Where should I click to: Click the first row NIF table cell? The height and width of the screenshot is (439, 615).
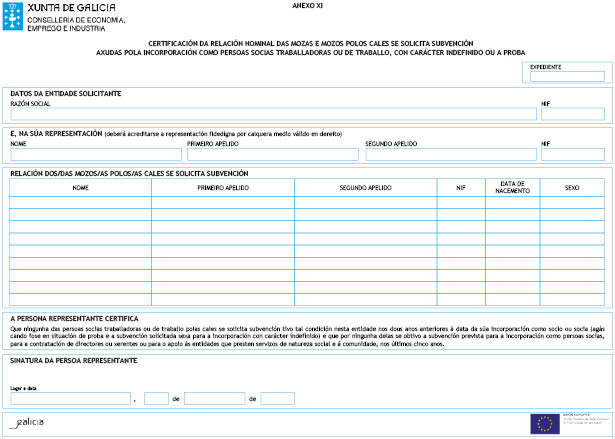tap(460, 202)
